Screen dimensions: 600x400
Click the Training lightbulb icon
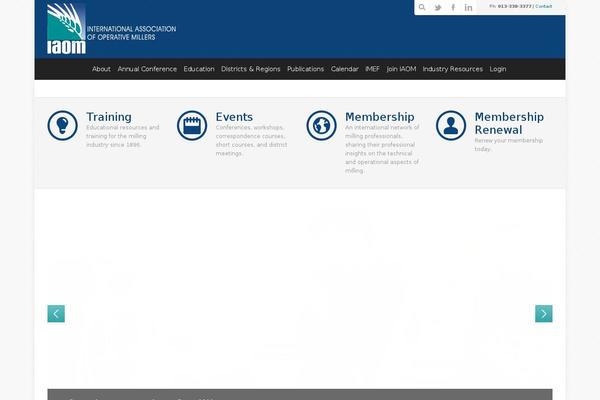click(62, 126)
